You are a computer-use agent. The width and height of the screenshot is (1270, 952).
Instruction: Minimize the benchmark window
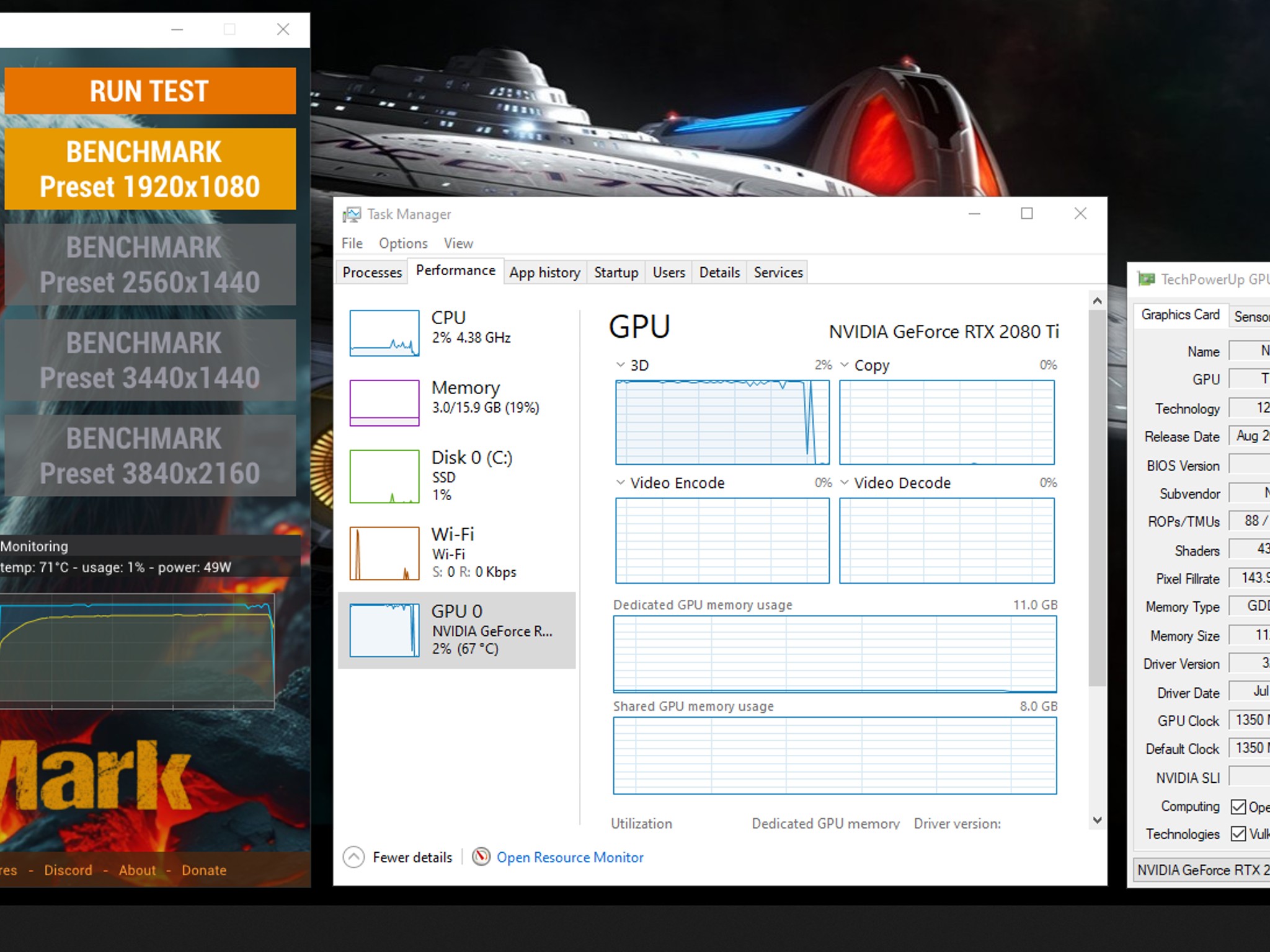(x=177, y=29)
